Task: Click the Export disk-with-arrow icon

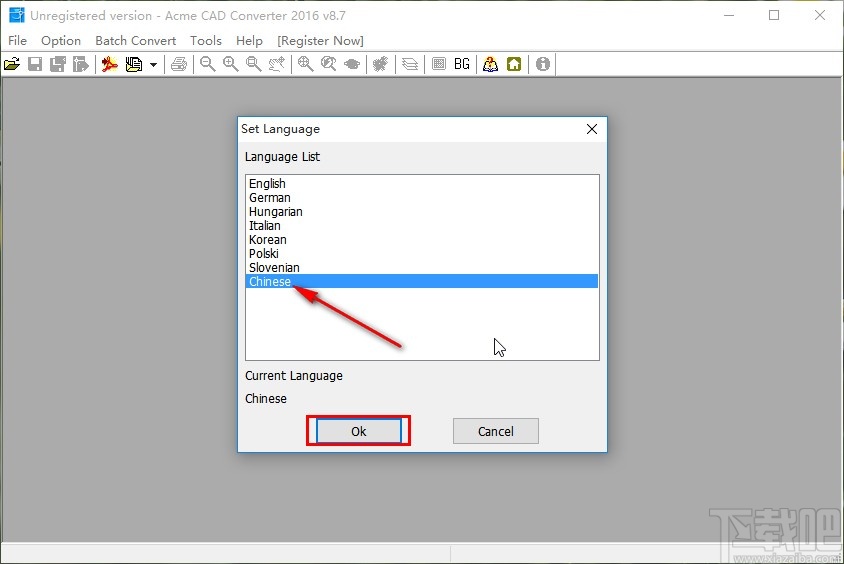Action: 81,64
